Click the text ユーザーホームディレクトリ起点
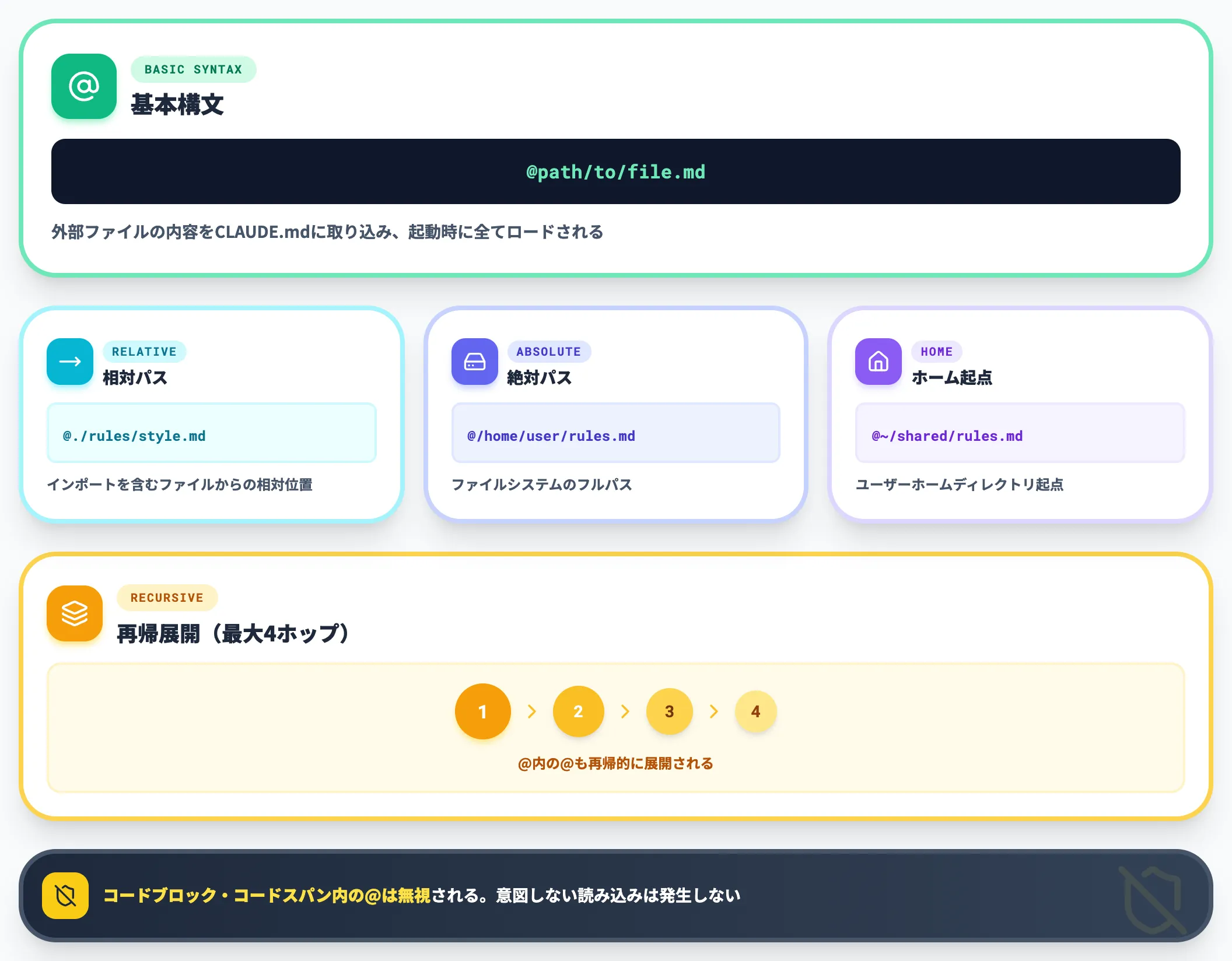The width and height of the screenshot is (1232, 961). (x=960, y=485)
